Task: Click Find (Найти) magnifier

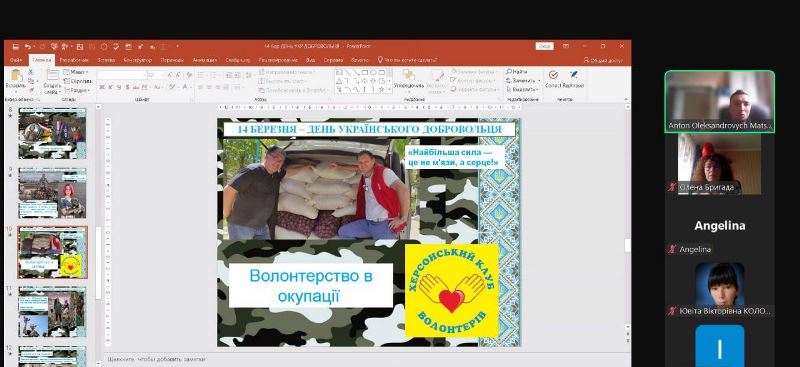Action: click(x=517, y=72)
